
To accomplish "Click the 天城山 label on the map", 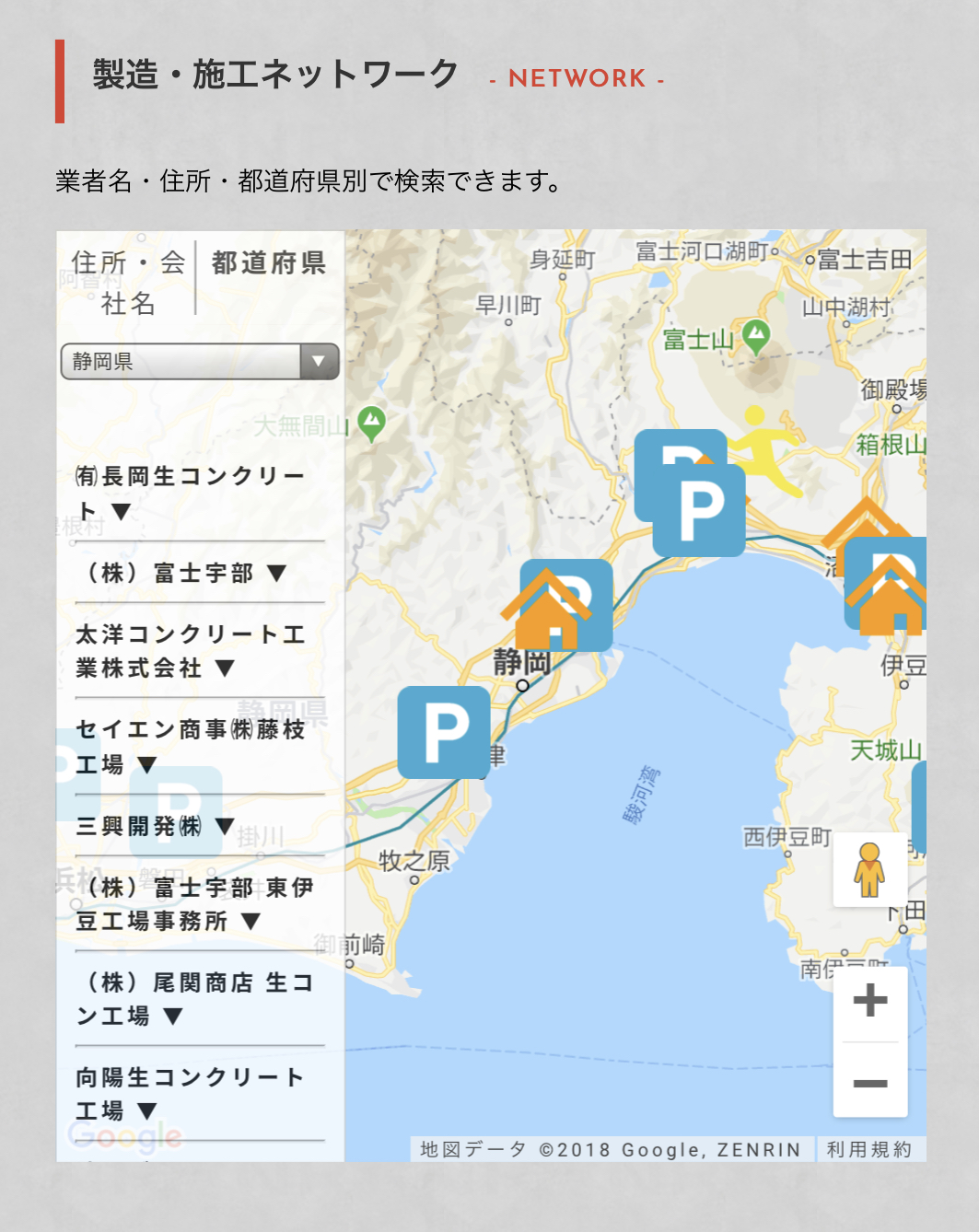I will point(886,750).
